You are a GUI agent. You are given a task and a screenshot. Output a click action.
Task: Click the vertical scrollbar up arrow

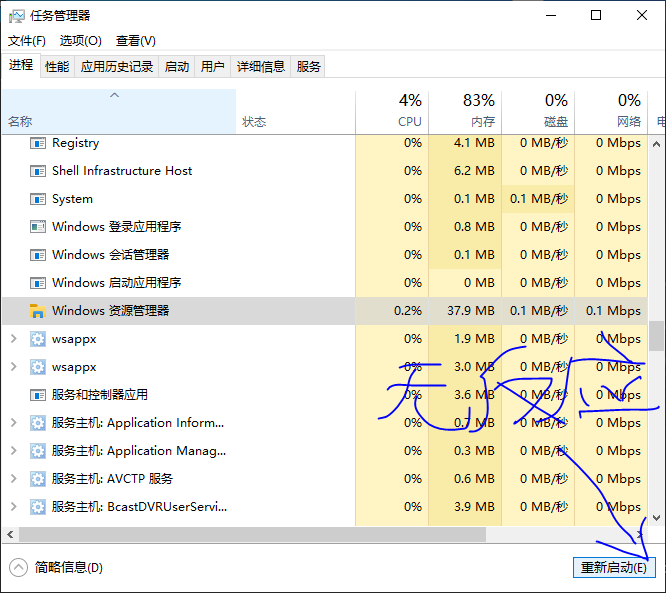[656, 144]
